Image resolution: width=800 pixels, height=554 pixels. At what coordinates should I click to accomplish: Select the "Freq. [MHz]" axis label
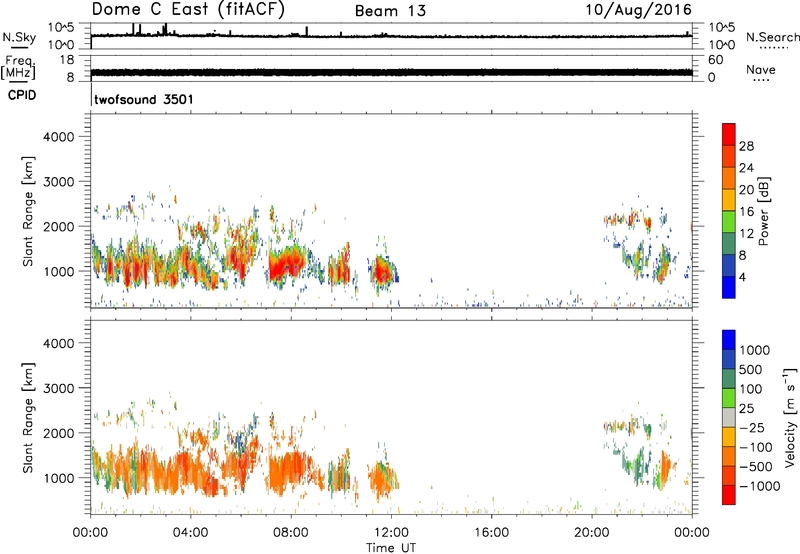click(18, 67)
